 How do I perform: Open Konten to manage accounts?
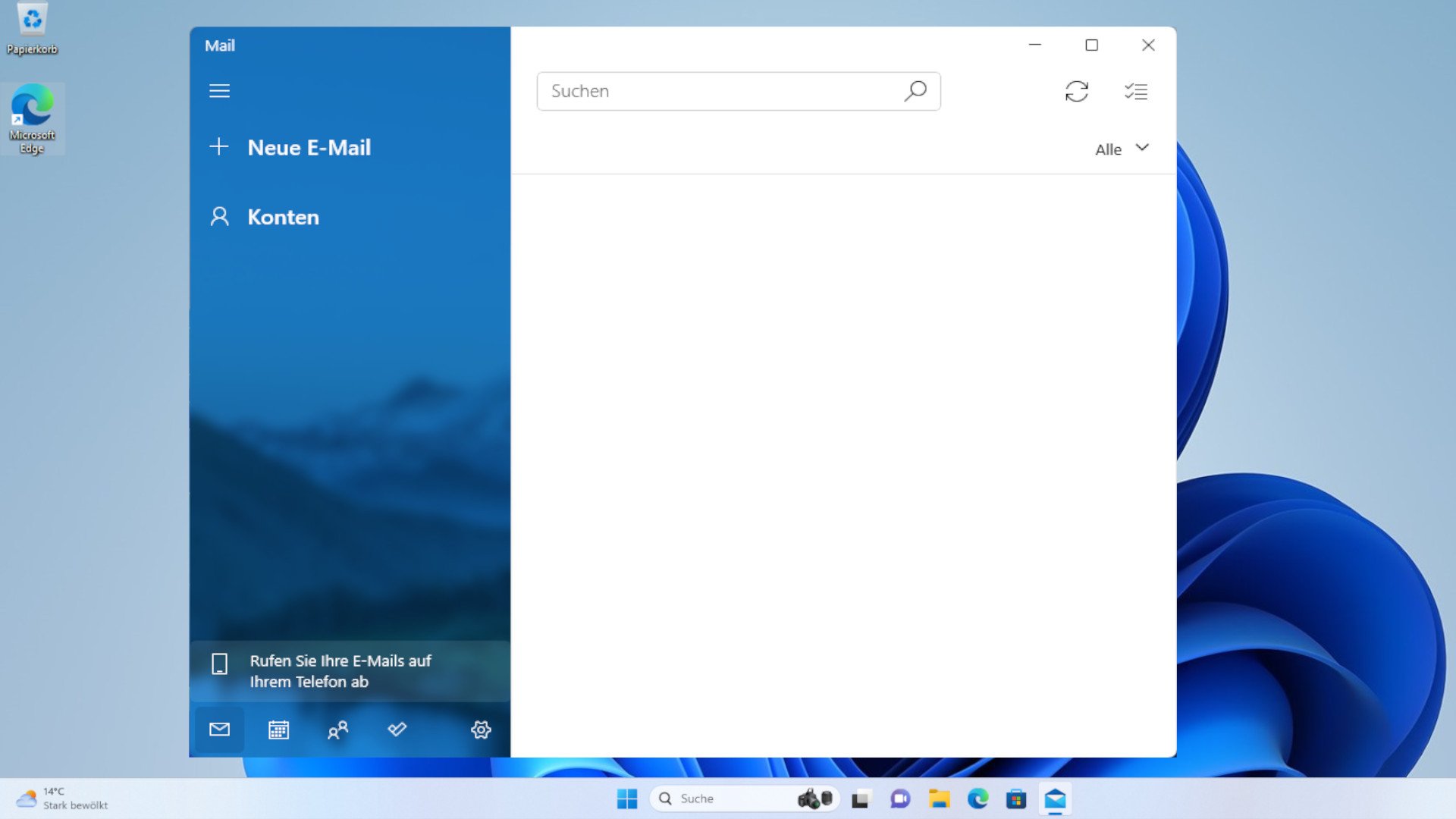pyautogui.click(x=283, y=218)
